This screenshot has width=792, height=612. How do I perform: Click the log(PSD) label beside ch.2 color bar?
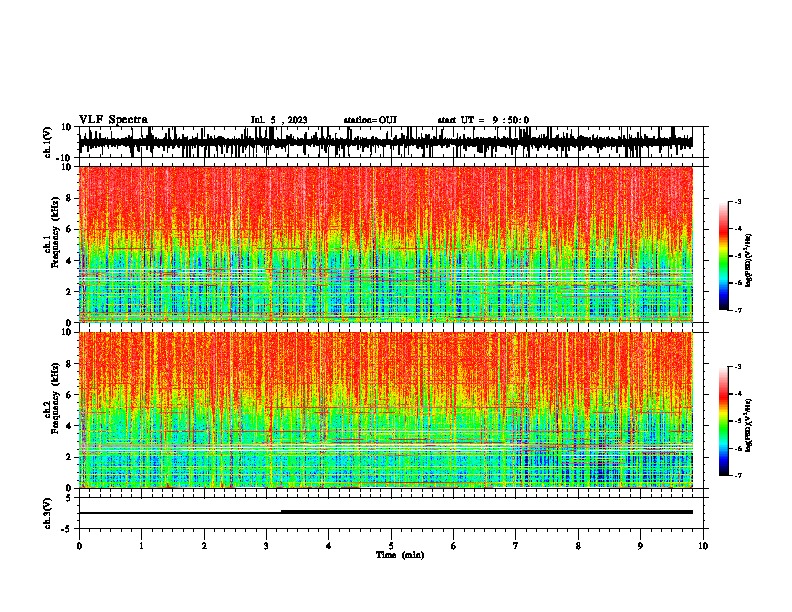[x=749, y=425]
